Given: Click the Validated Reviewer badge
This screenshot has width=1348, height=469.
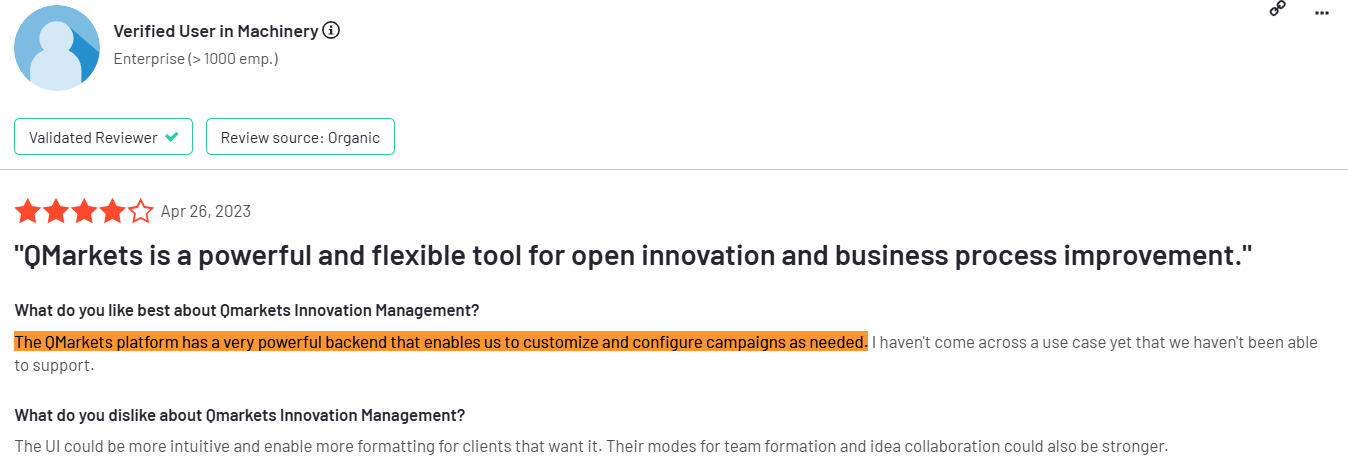Looking at the screenshot, I should pos(104,137).
